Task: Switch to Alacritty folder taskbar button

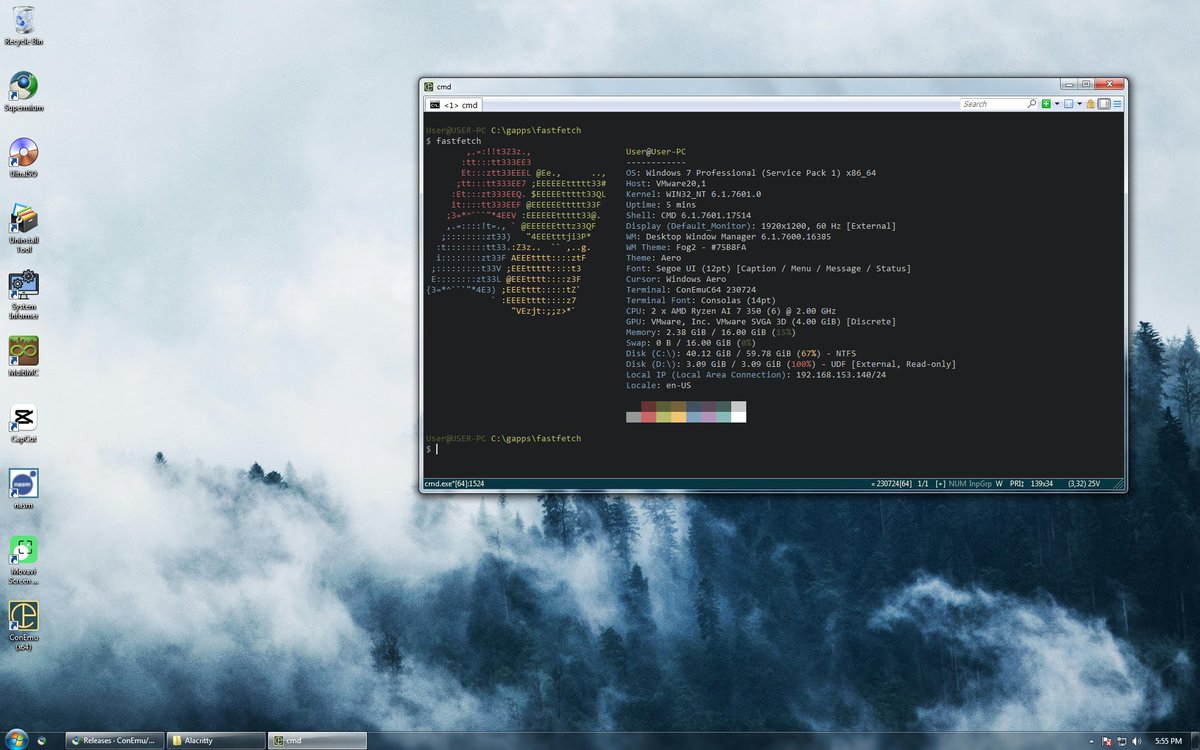Action: [x=214, y=741]
